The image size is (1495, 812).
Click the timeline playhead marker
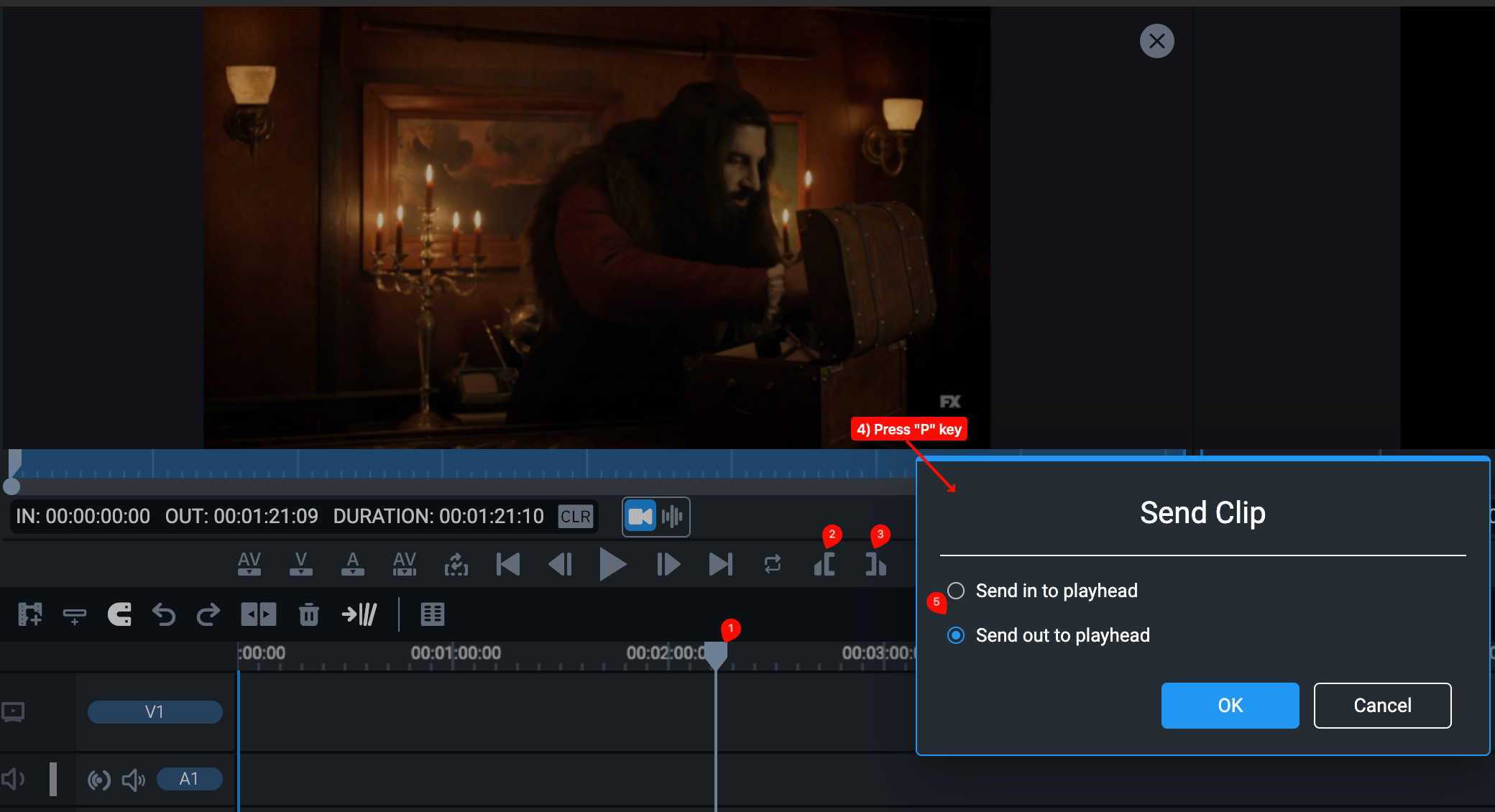[x=715, y=655]
